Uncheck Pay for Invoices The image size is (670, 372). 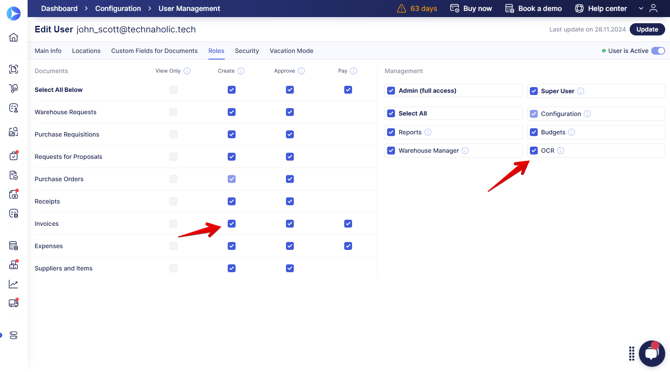pyautogui.click(x=348, y=223)
